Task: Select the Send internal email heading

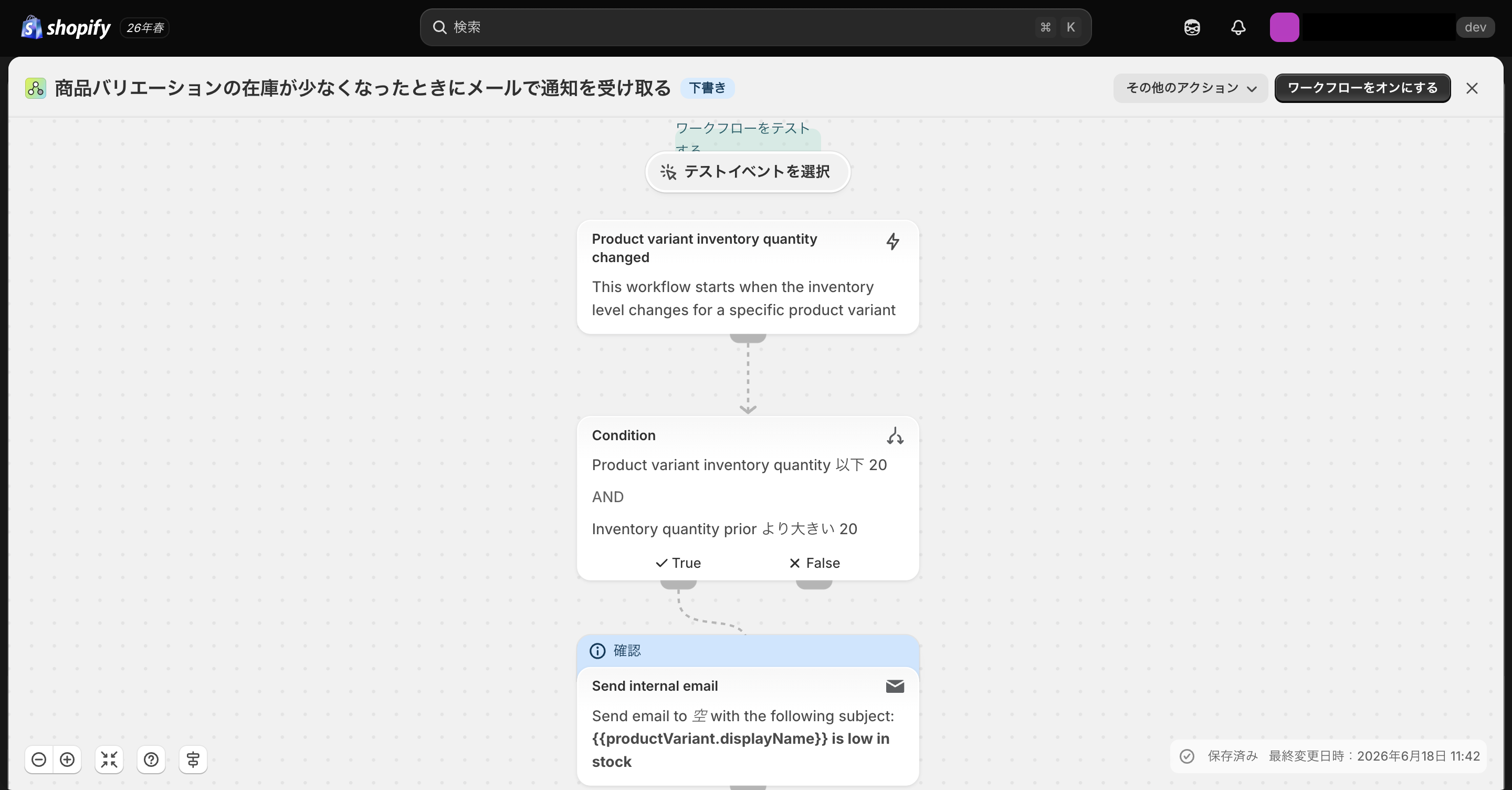Action: (655, 685)
